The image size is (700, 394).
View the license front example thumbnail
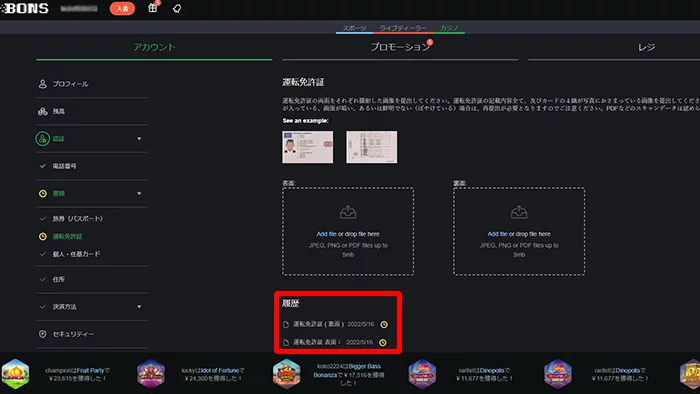click(x=308, y=147)
